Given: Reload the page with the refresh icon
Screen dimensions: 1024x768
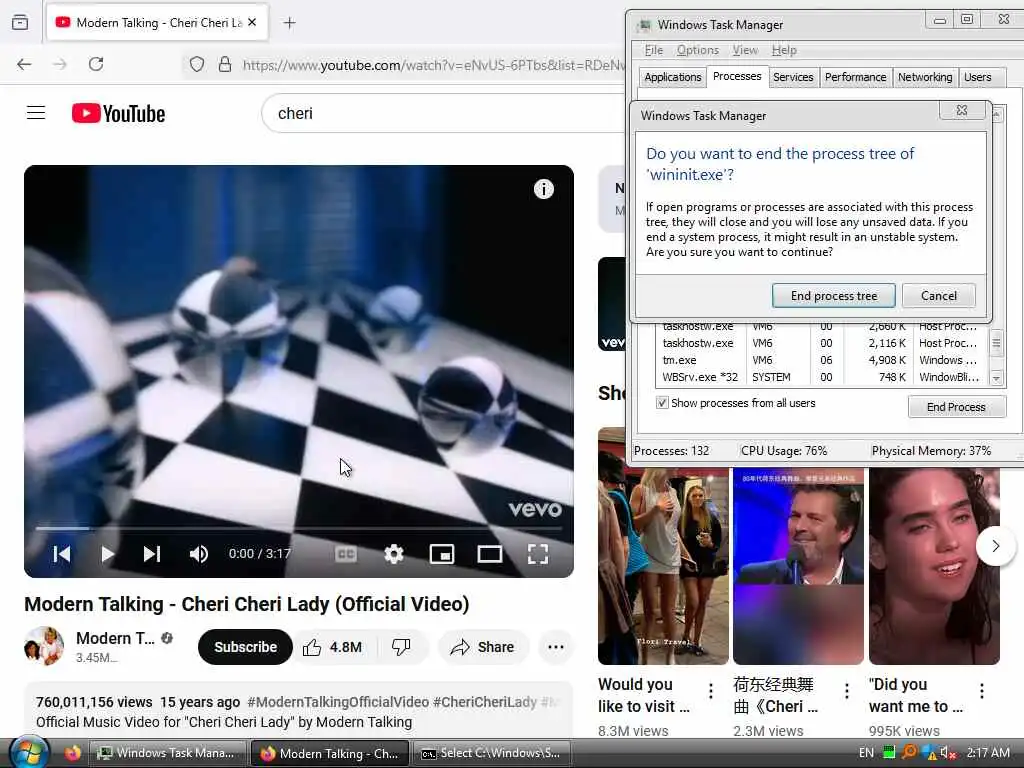Looking at the screenshot, I should point(96,64).
